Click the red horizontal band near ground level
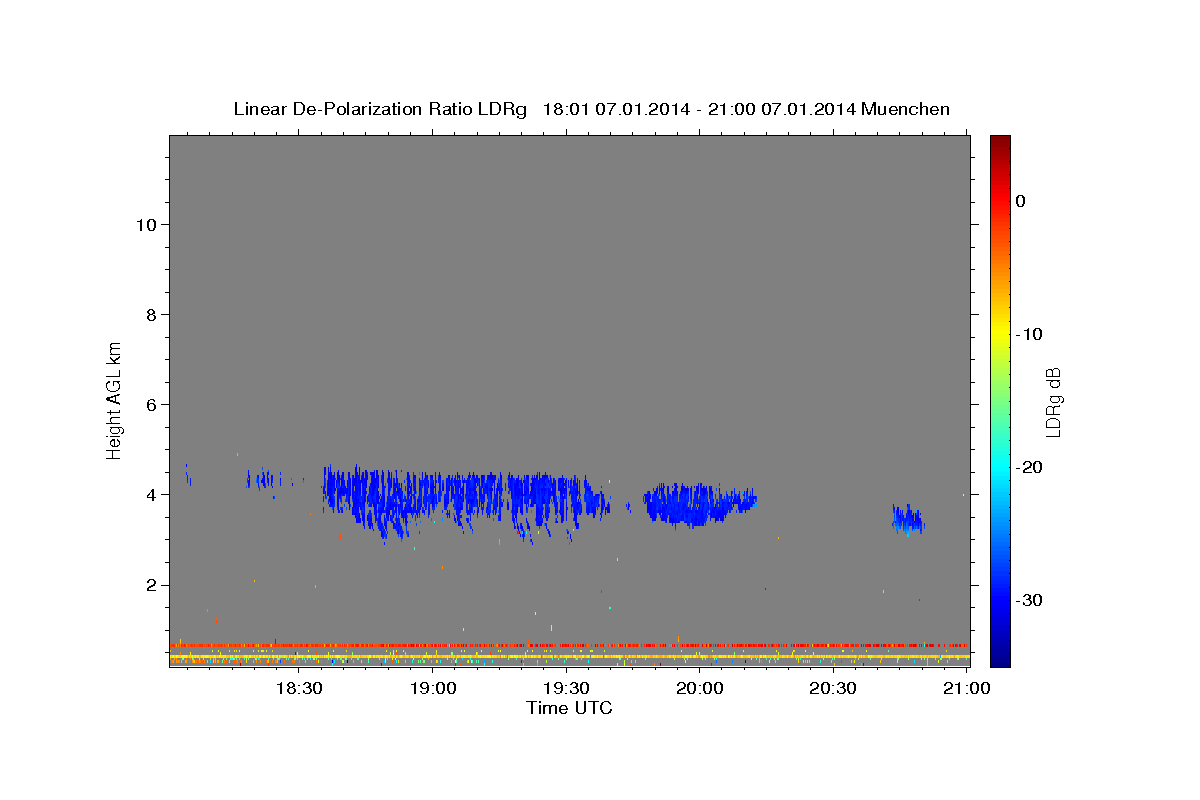 click(569, 645)
